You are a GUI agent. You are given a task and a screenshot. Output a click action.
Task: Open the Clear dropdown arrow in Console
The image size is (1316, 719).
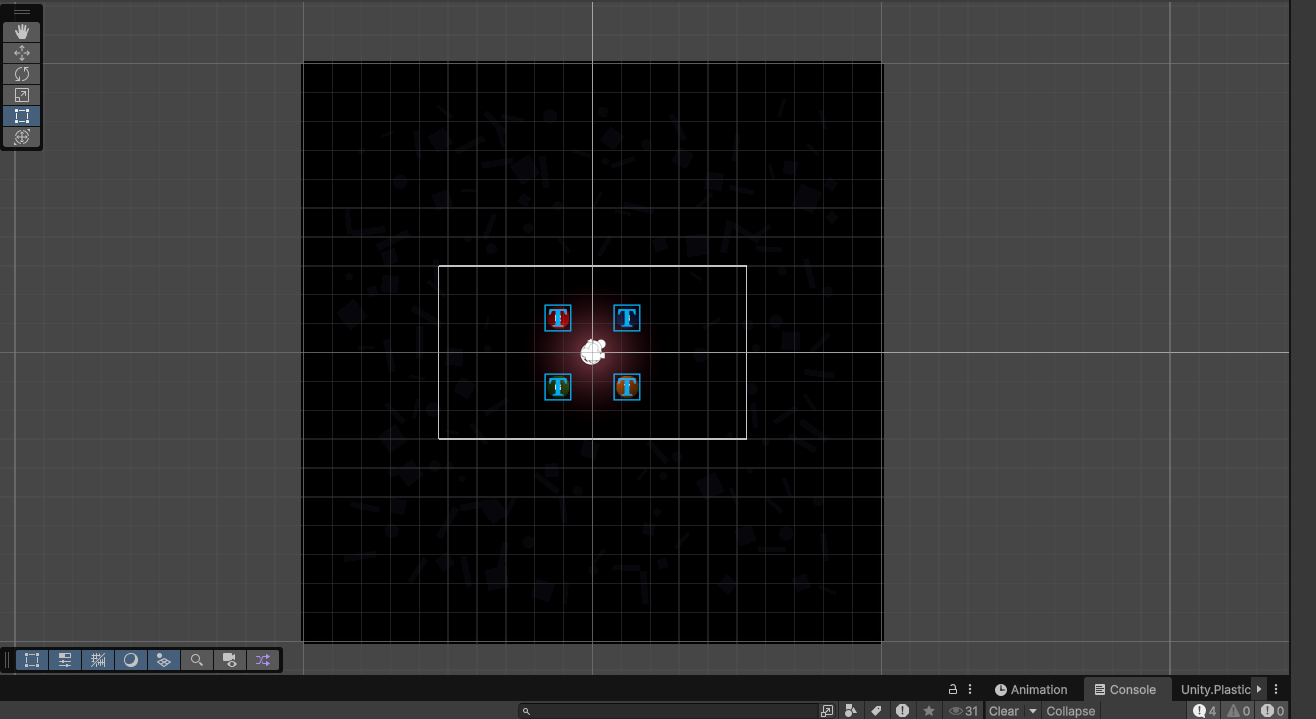[x=1033, y=711]
